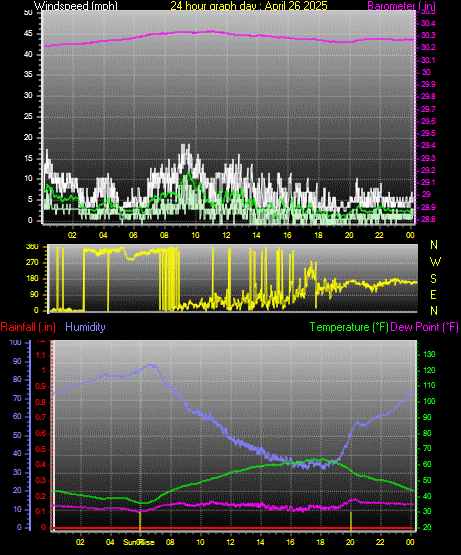Click the 0.1 value on the red rainfall axis

coord(41,511)
